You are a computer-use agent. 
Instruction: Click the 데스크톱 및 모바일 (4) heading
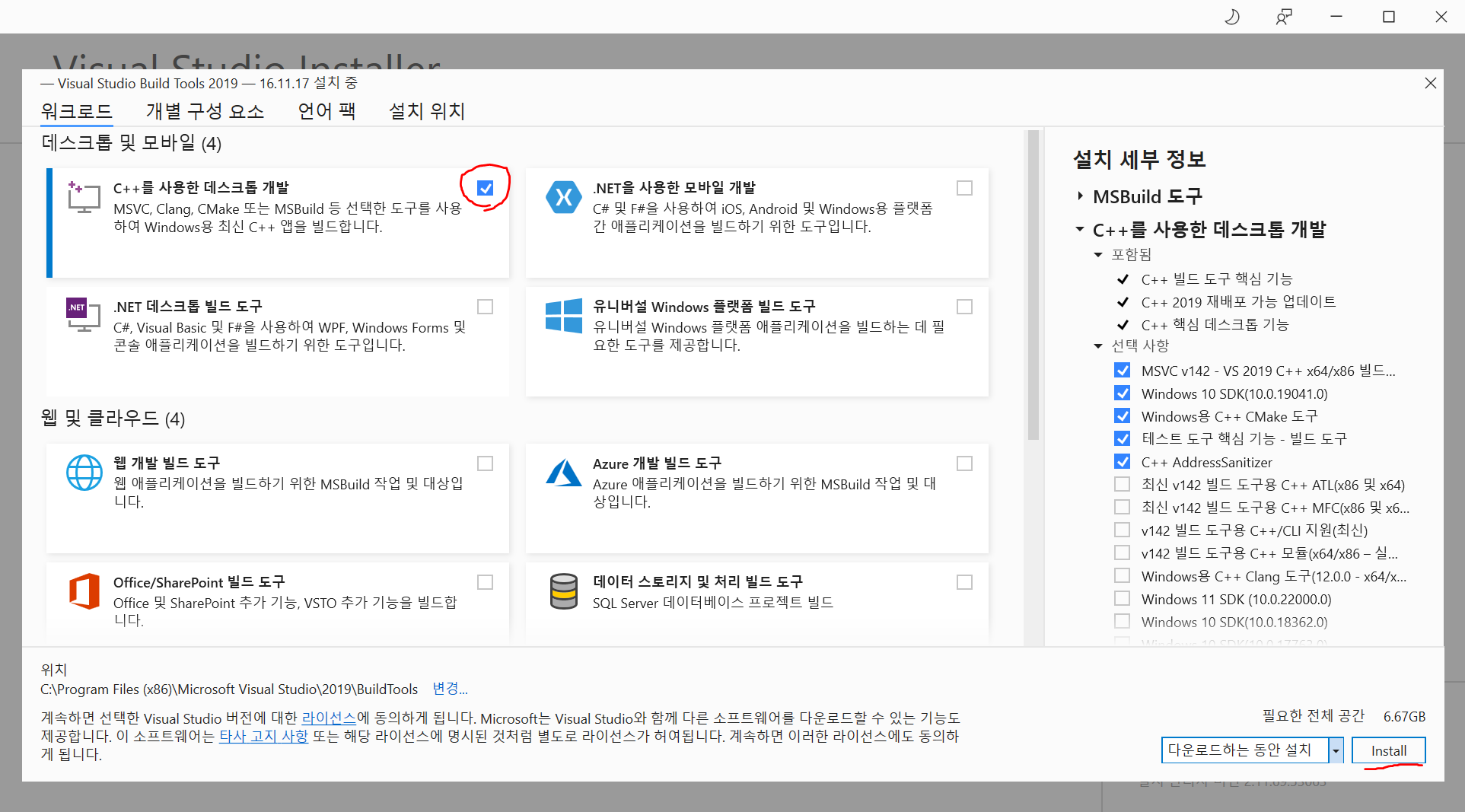click(132, 143)
